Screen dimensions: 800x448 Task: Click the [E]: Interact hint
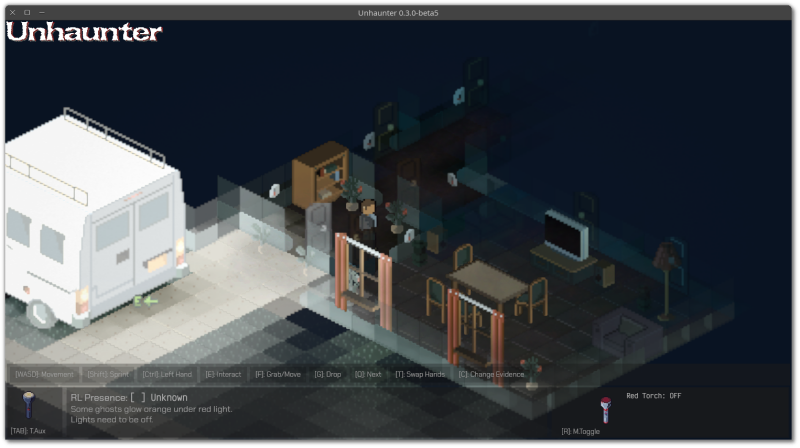[x=223, y=375]
